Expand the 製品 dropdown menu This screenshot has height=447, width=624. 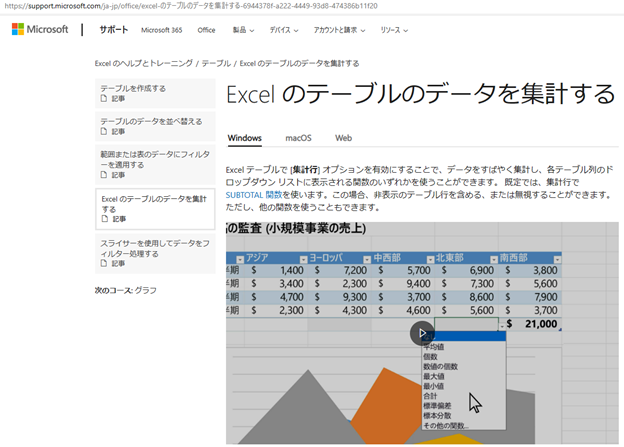pyautogui.click(x=243, y=30)
